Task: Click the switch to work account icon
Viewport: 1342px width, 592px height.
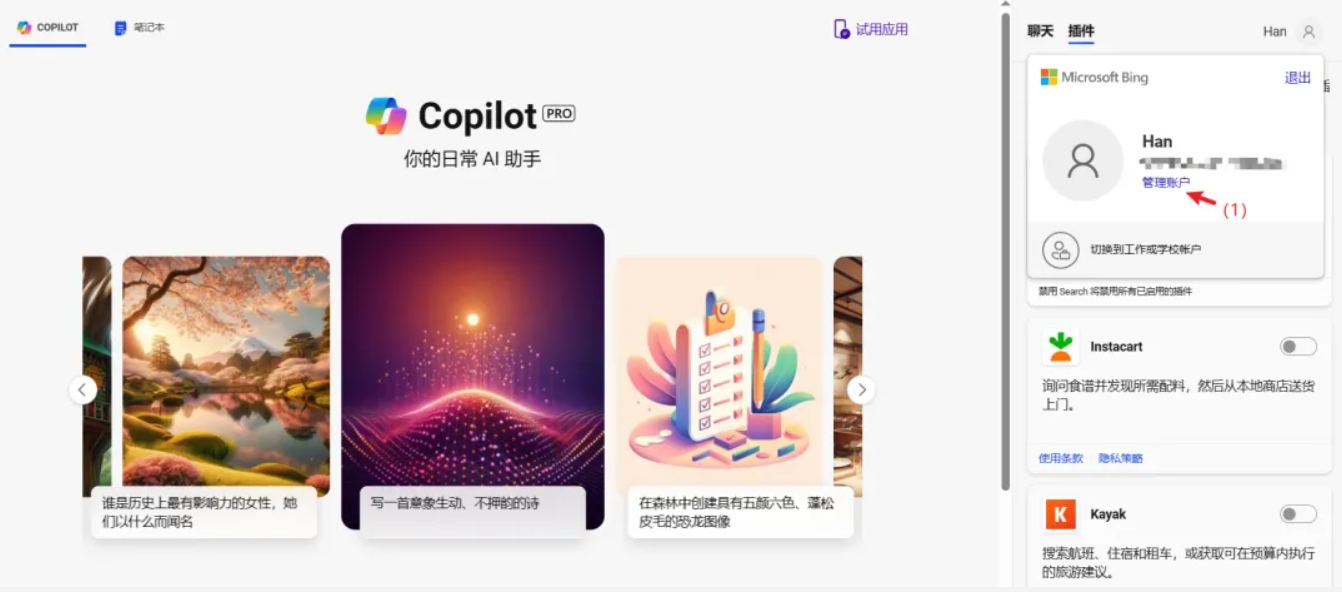Action: point(1061,250)
